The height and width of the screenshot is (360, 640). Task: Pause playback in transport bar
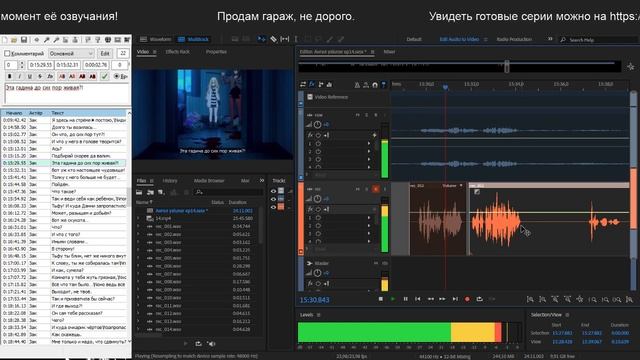pyautogui.click(x=405, y=299)
